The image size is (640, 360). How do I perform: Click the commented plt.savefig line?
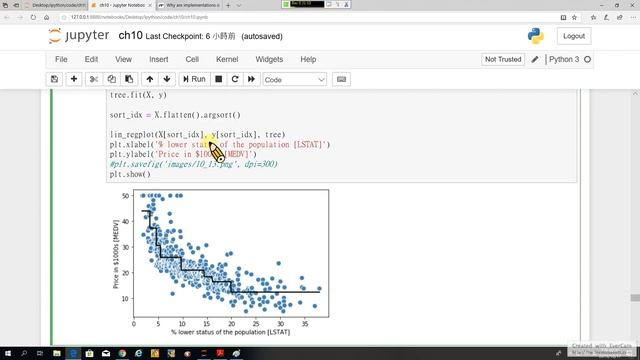pos(193,164)
